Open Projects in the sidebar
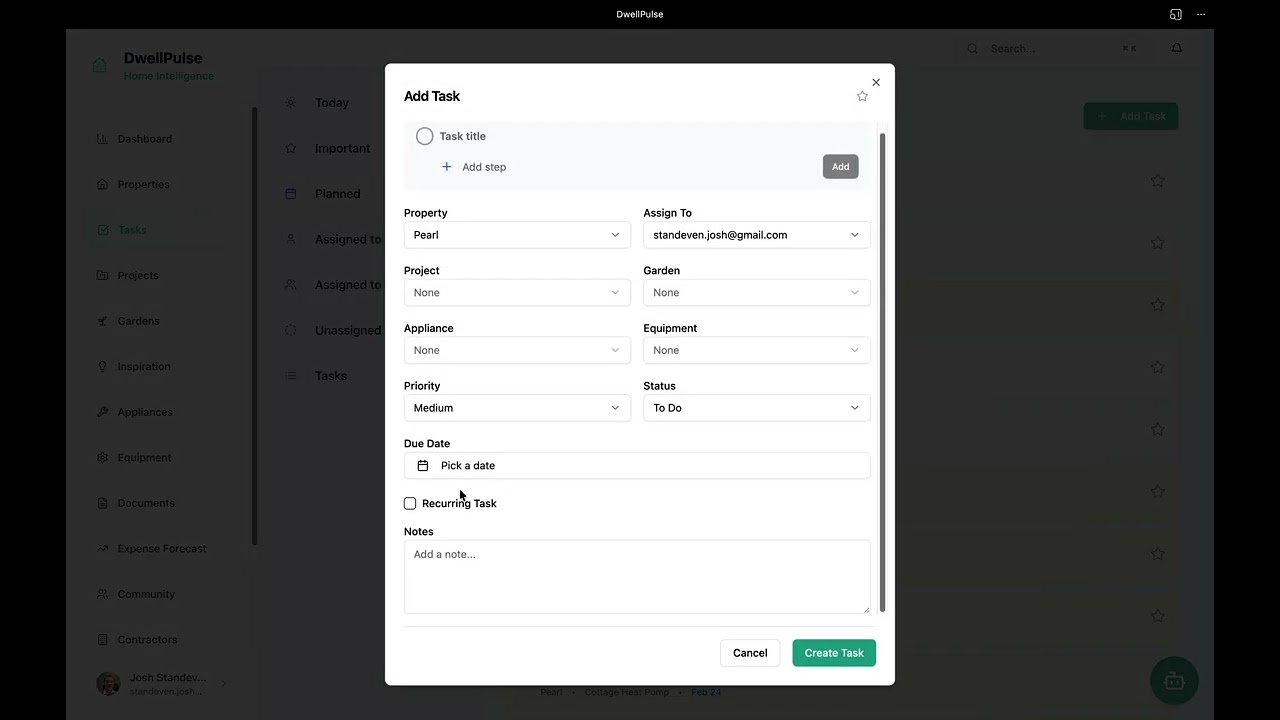Image resolution: width=1280 pixels, height=720 pixels. (138, 275)
